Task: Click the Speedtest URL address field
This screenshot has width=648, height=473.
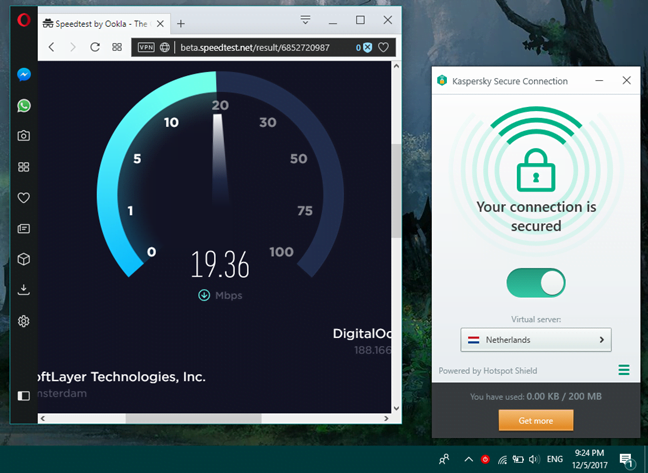Action: coord(255,48)
